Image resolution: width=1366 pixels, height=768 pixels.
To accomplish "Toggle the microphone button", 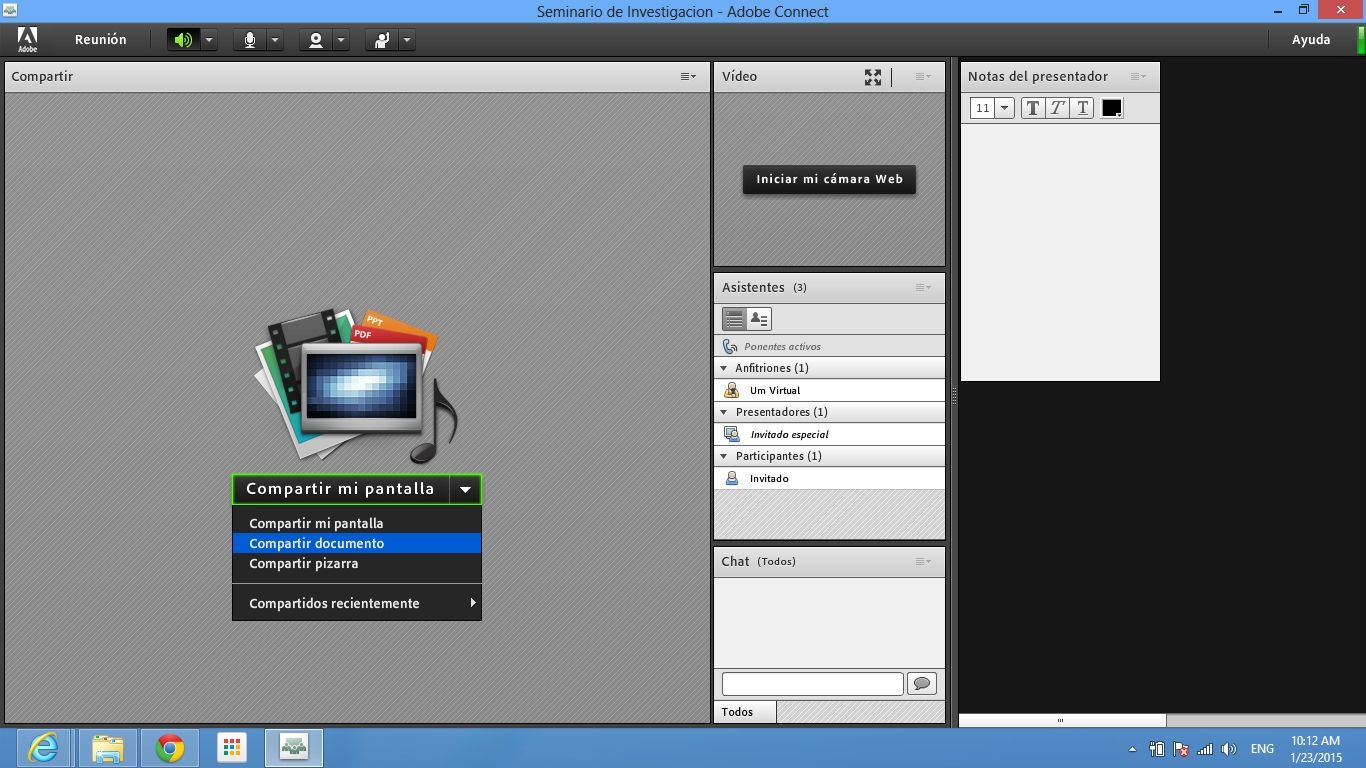I will 250,40.
